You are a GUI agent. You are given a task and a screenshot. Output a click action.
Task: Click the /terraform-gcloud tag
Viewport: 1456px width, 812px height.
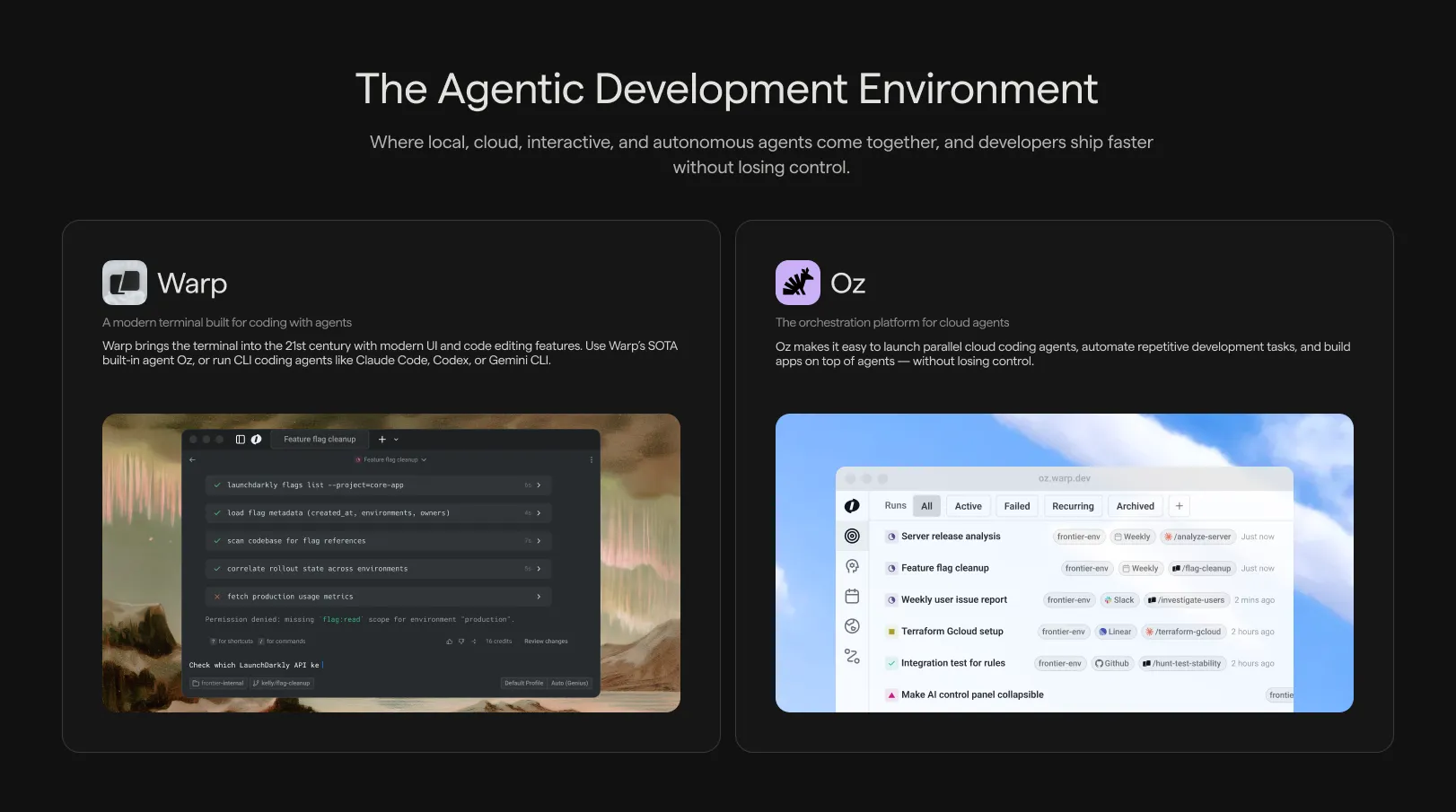coord(1183,632)
